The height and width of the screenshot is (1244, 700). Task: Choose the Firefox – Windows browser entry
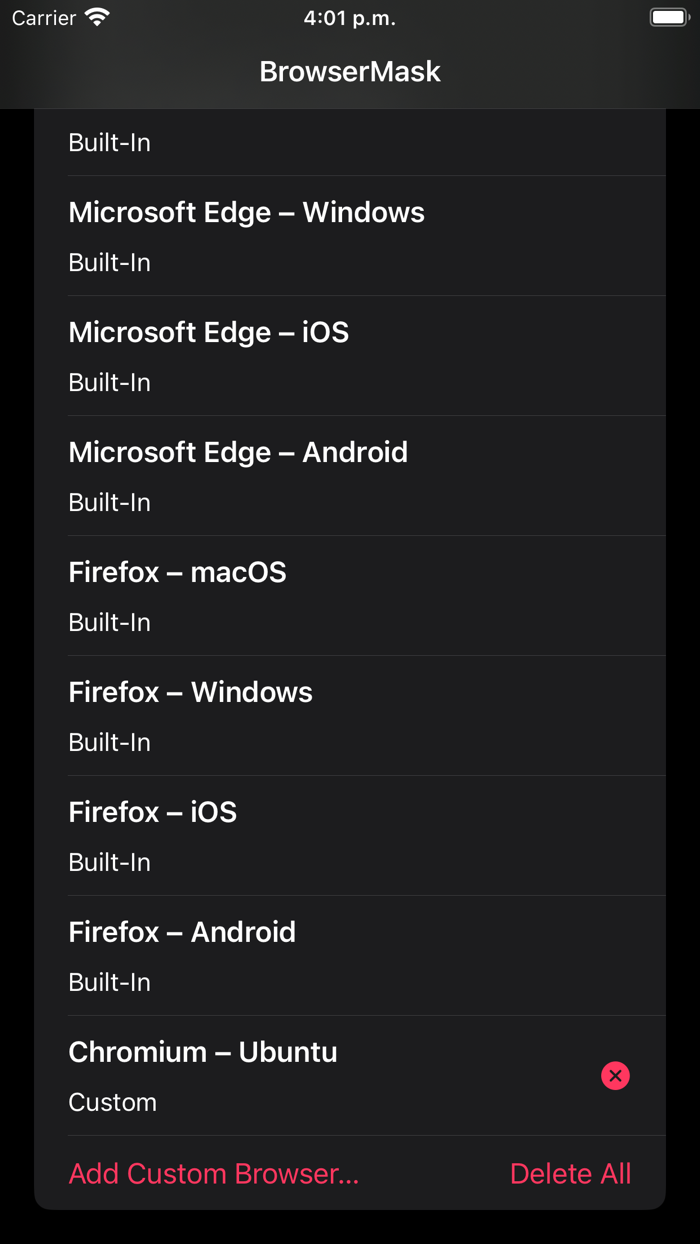pos(190,692)
